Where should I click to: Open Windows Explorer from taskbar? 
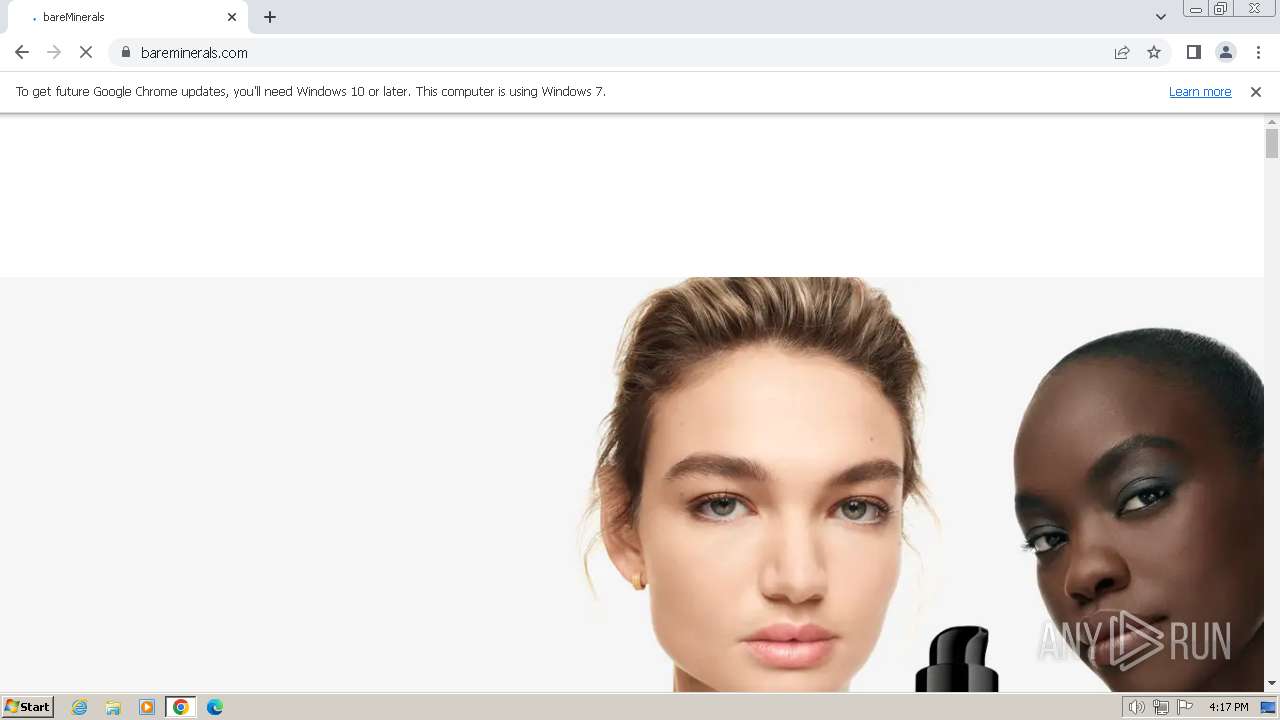tap(113, 707)
